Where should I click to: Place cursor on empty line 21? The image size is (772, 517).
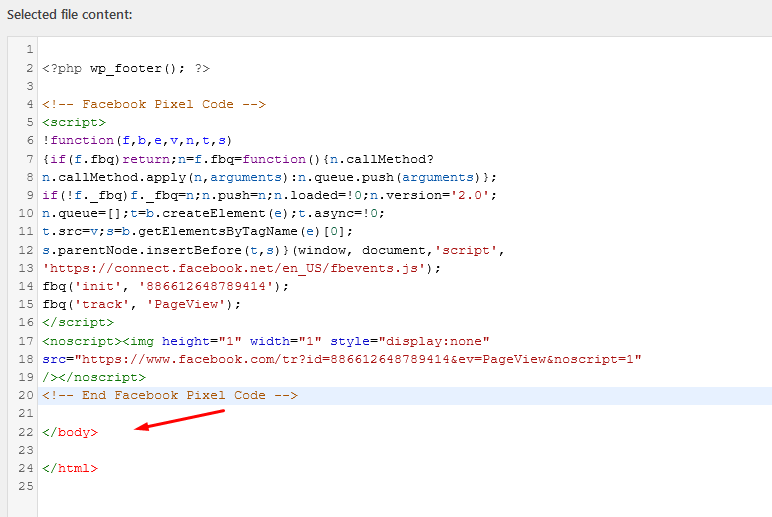(405, 414)
